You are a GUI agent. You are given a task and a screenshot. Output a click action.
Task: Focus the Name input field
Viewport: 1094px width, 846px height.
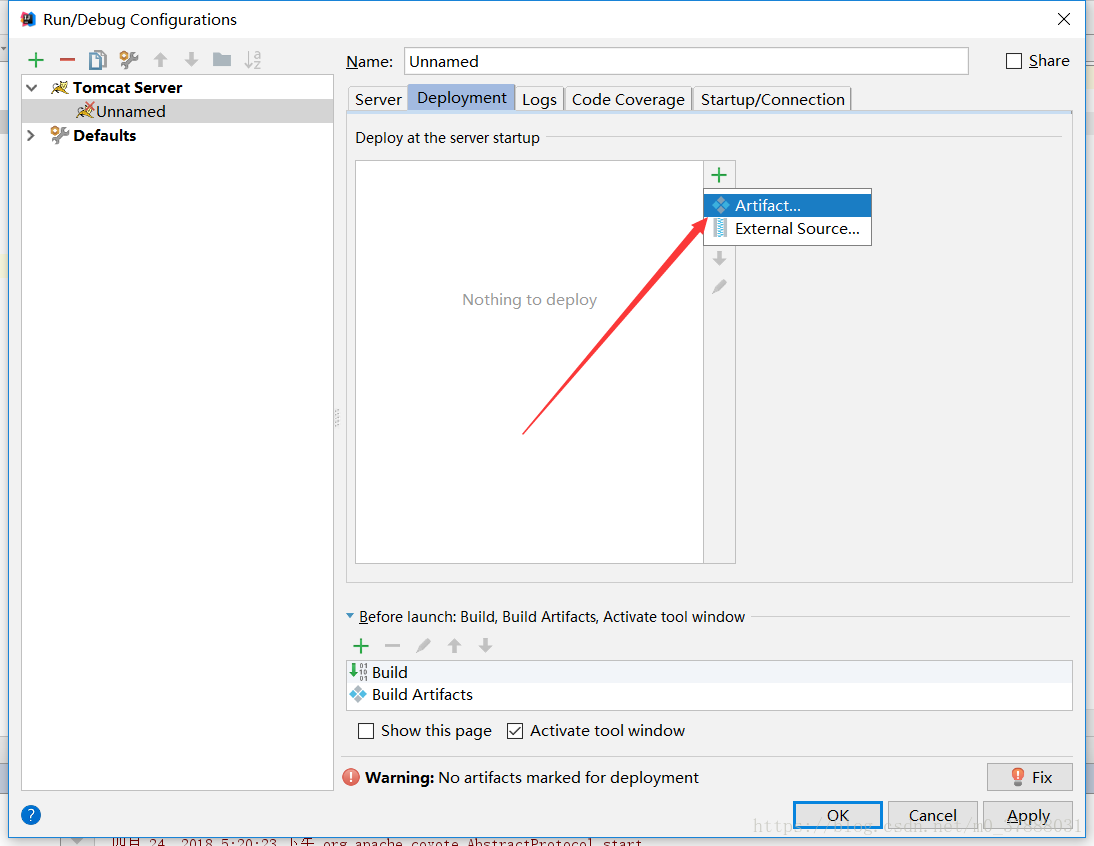686,61
